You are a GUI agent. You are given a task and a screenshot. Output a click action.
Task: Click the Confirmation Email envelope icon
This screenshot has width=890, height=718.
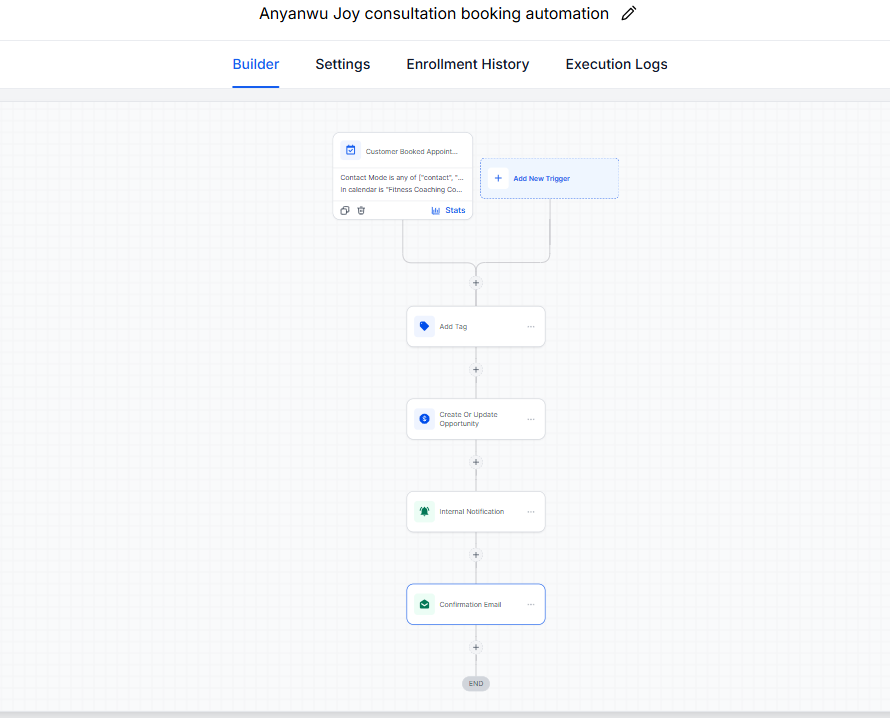(x=424, y=604)
